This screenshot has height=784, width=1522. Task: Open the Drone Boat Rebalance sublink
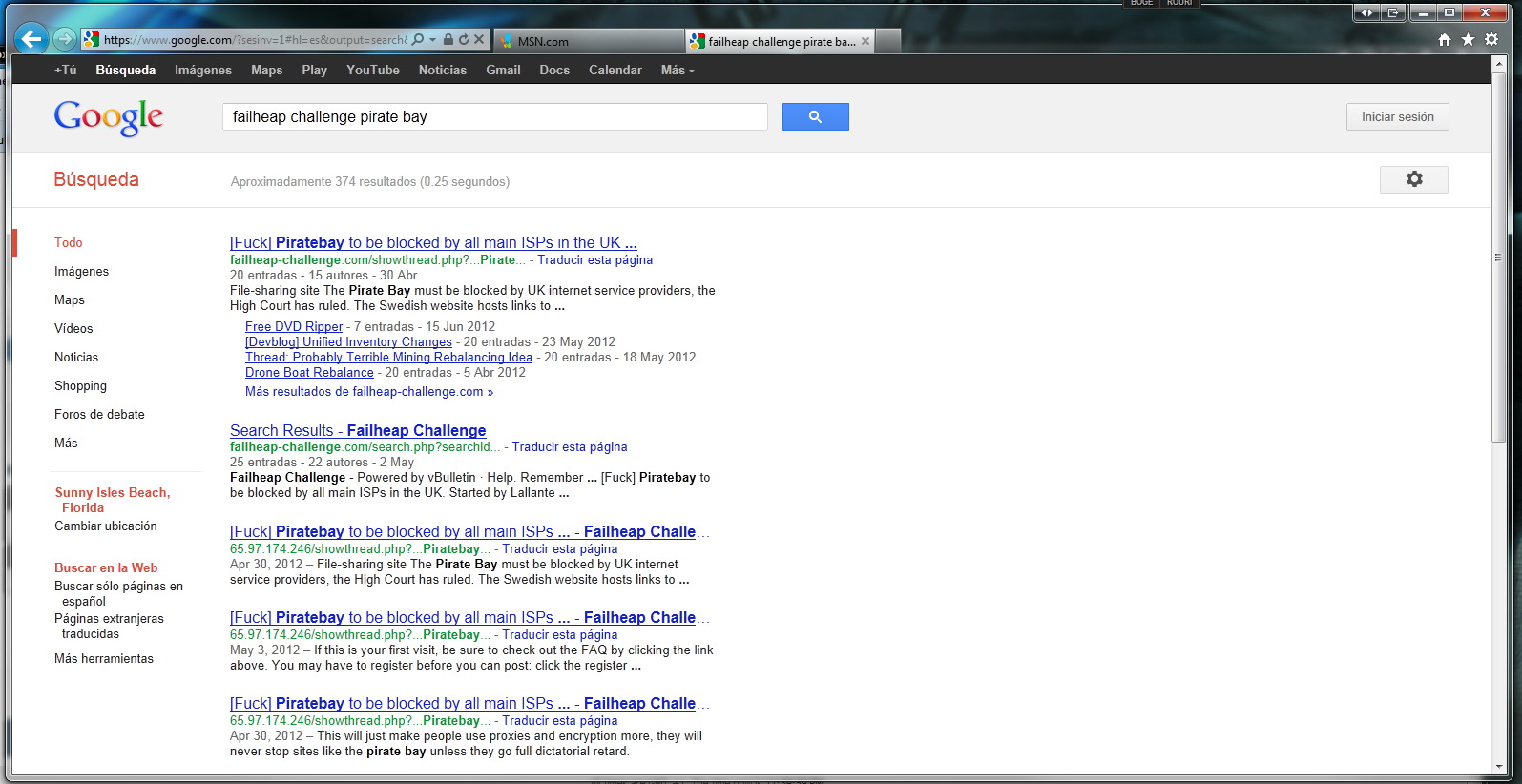pos(309,372)
